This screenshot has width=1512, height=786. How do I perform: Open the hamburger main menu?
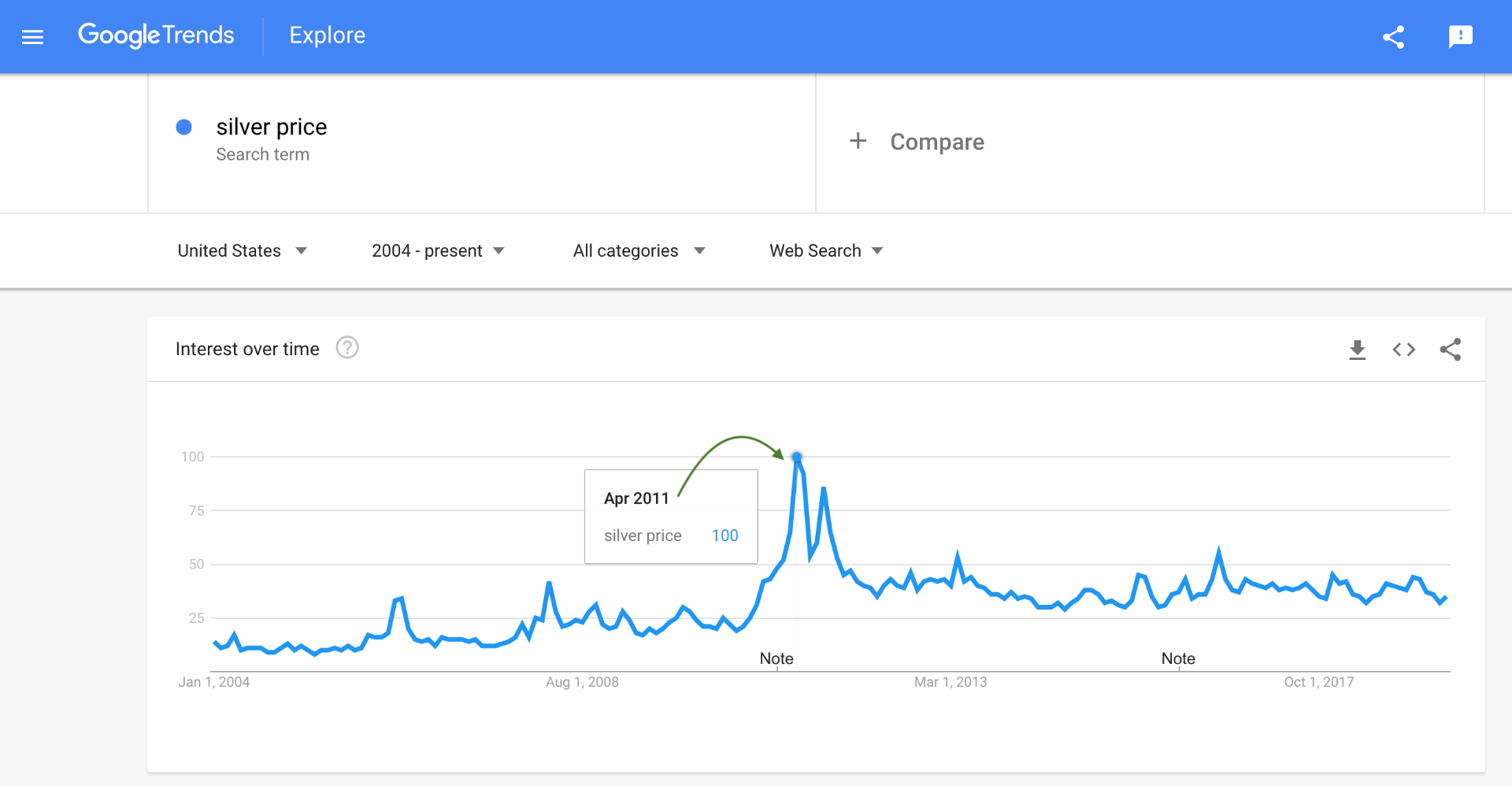[32, 36]
